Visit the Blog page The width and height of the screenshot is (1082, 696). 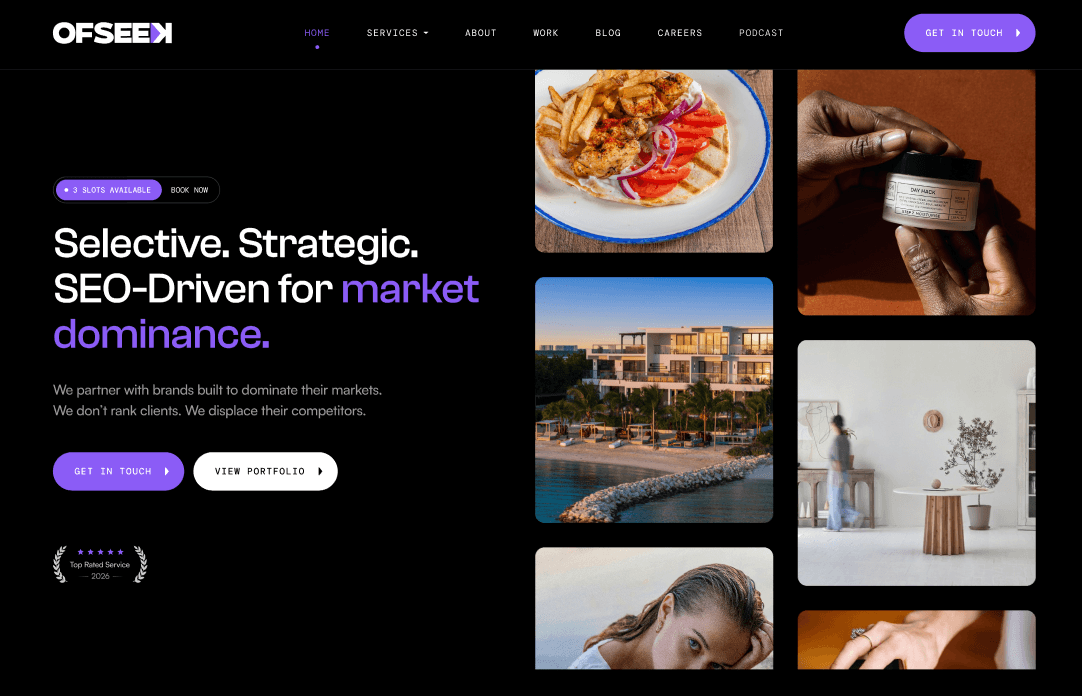(608, 32)
